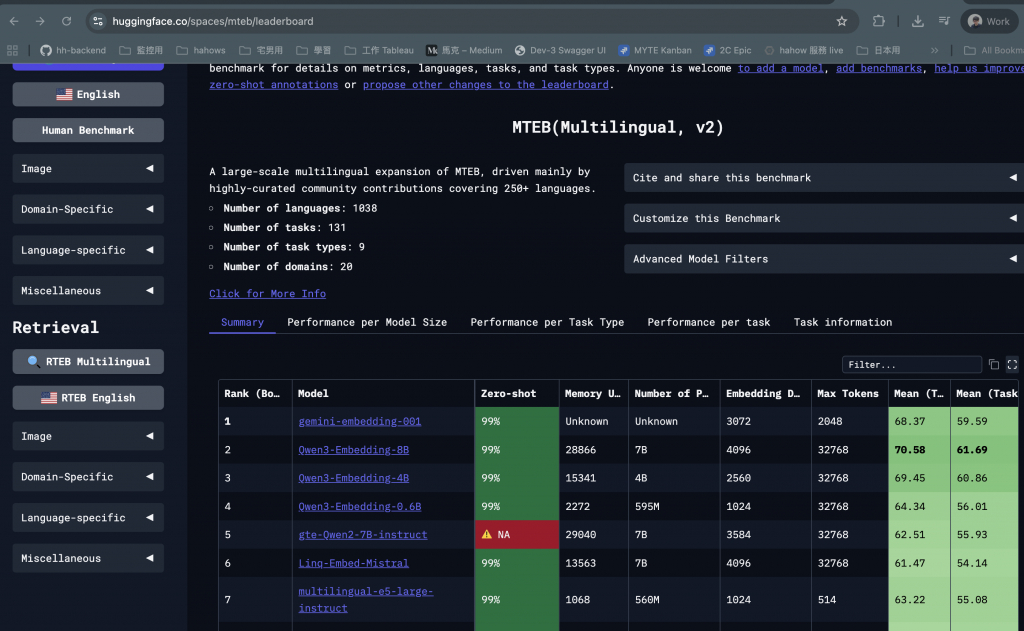
Task: Sort by the Zero-shot column header
Action: point(517,393)
